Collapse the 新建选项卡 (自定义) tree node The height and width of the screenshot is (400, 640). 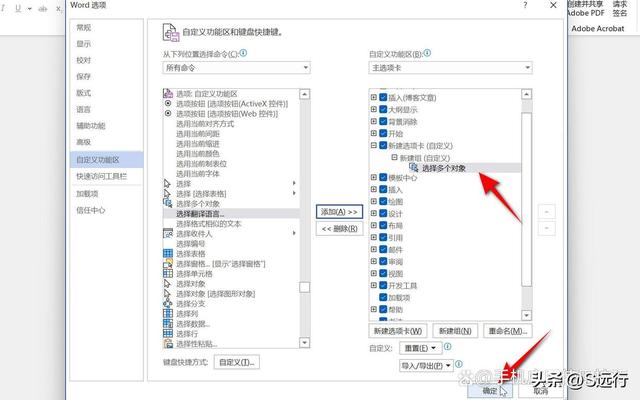click(373, 145)
